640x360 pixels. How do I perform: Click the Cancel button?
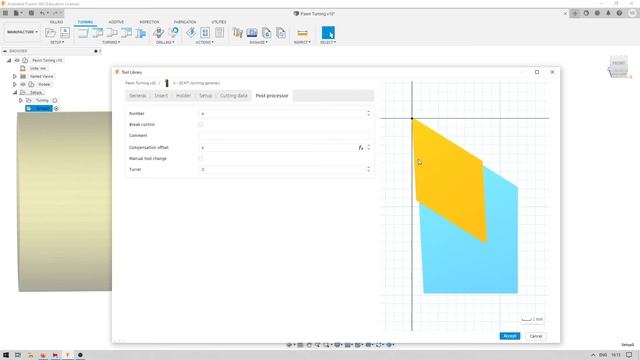(536, 336)
